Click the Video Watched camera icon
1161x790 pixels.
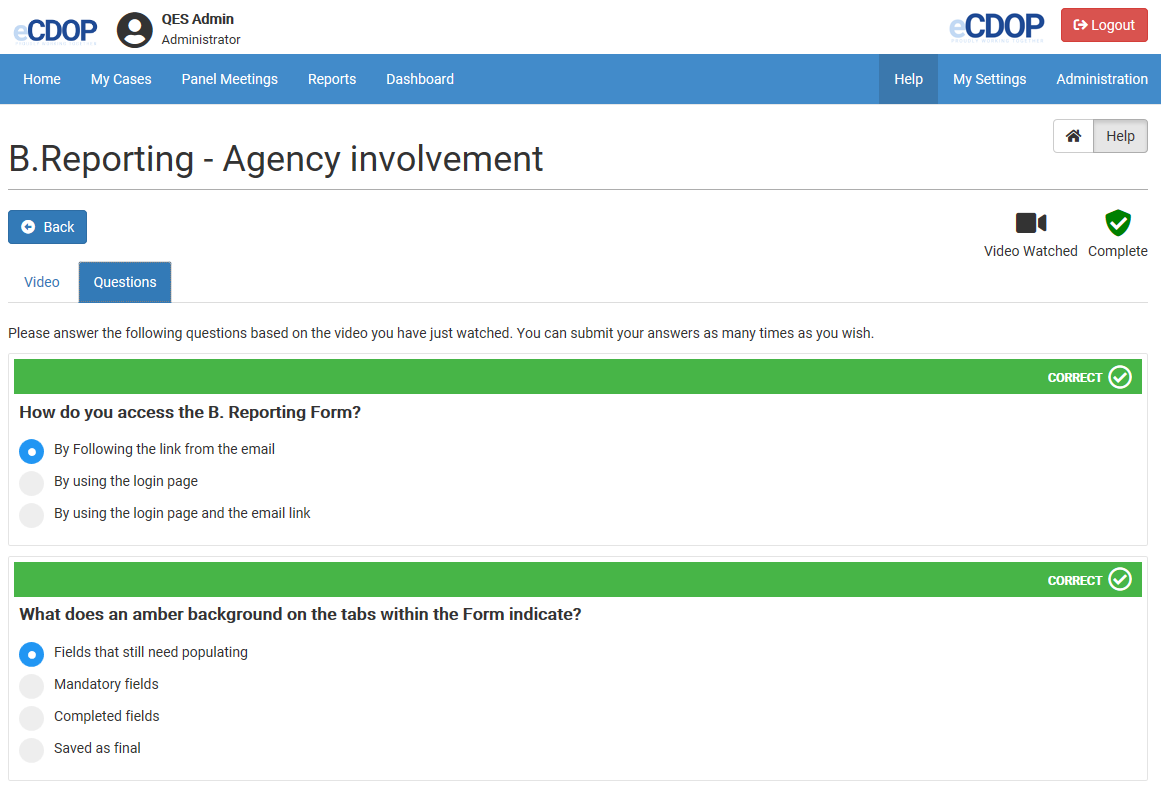coord(1030,223)
